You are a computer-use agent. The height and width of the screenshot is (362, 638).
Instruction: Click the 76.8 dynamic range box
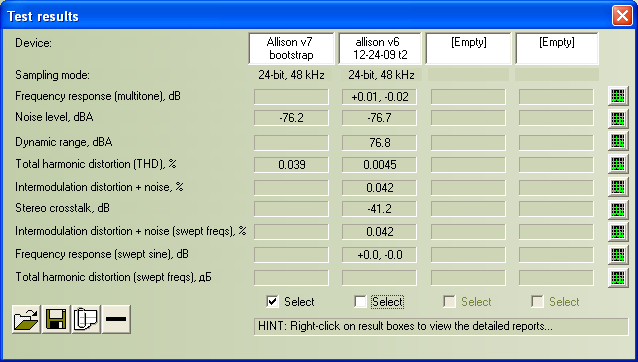point(379,143)
